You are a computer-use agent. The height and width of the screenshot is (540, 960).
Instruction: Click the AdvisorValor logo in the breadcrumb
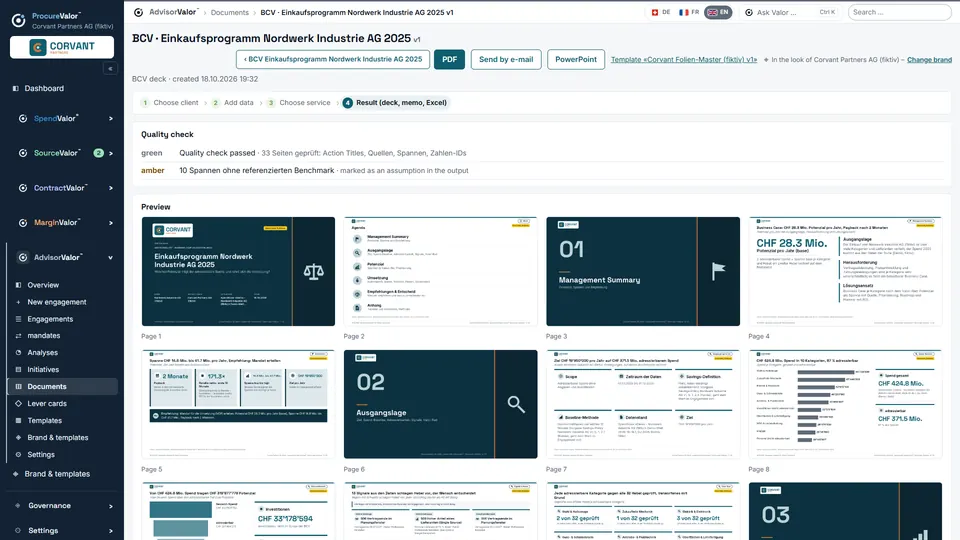(x=138, y=12)
